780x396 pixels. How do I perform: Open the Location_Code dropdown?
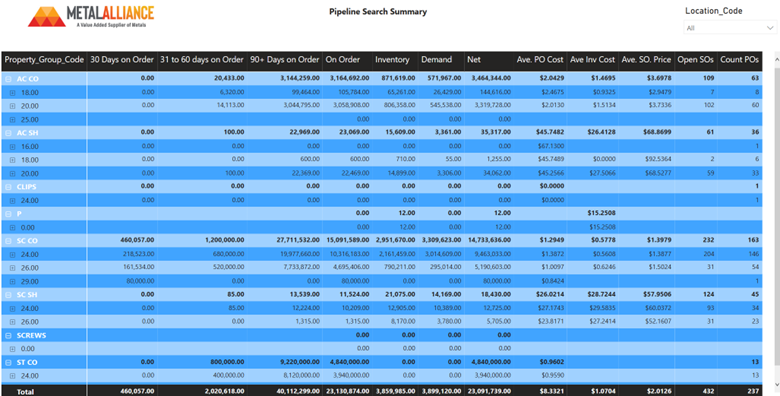[729, 28]
